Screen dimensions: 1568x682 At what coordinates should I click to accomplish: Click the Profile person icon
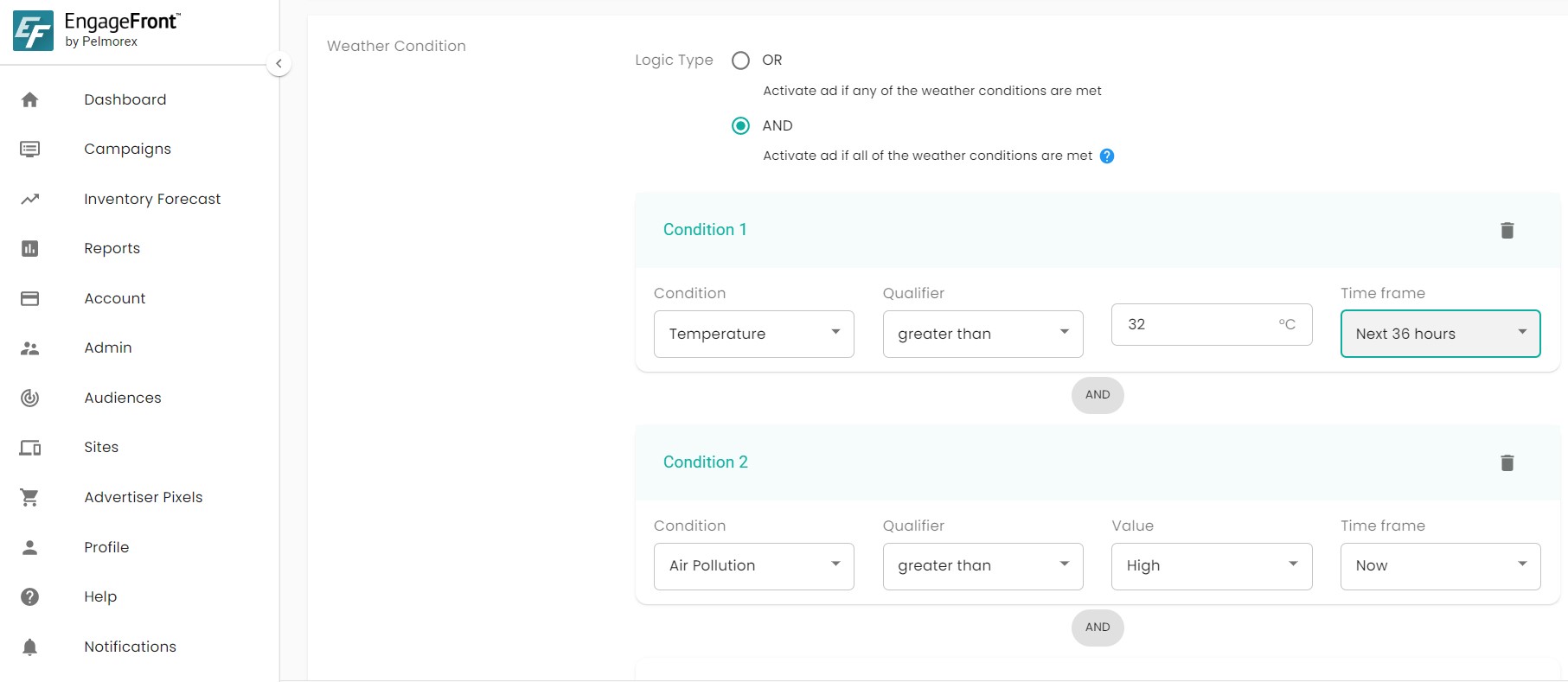pyautogui.click(x=29, y=547)
